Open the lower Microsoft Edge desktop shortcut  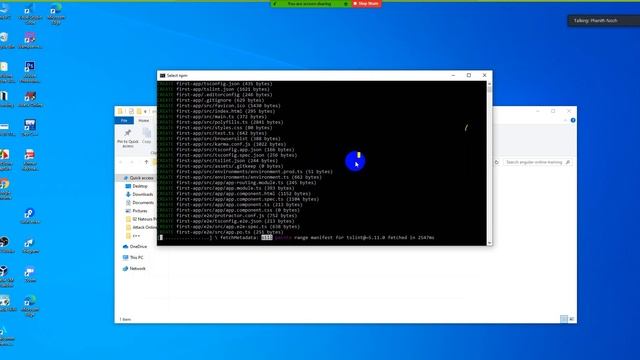click(x=30, y=305)
